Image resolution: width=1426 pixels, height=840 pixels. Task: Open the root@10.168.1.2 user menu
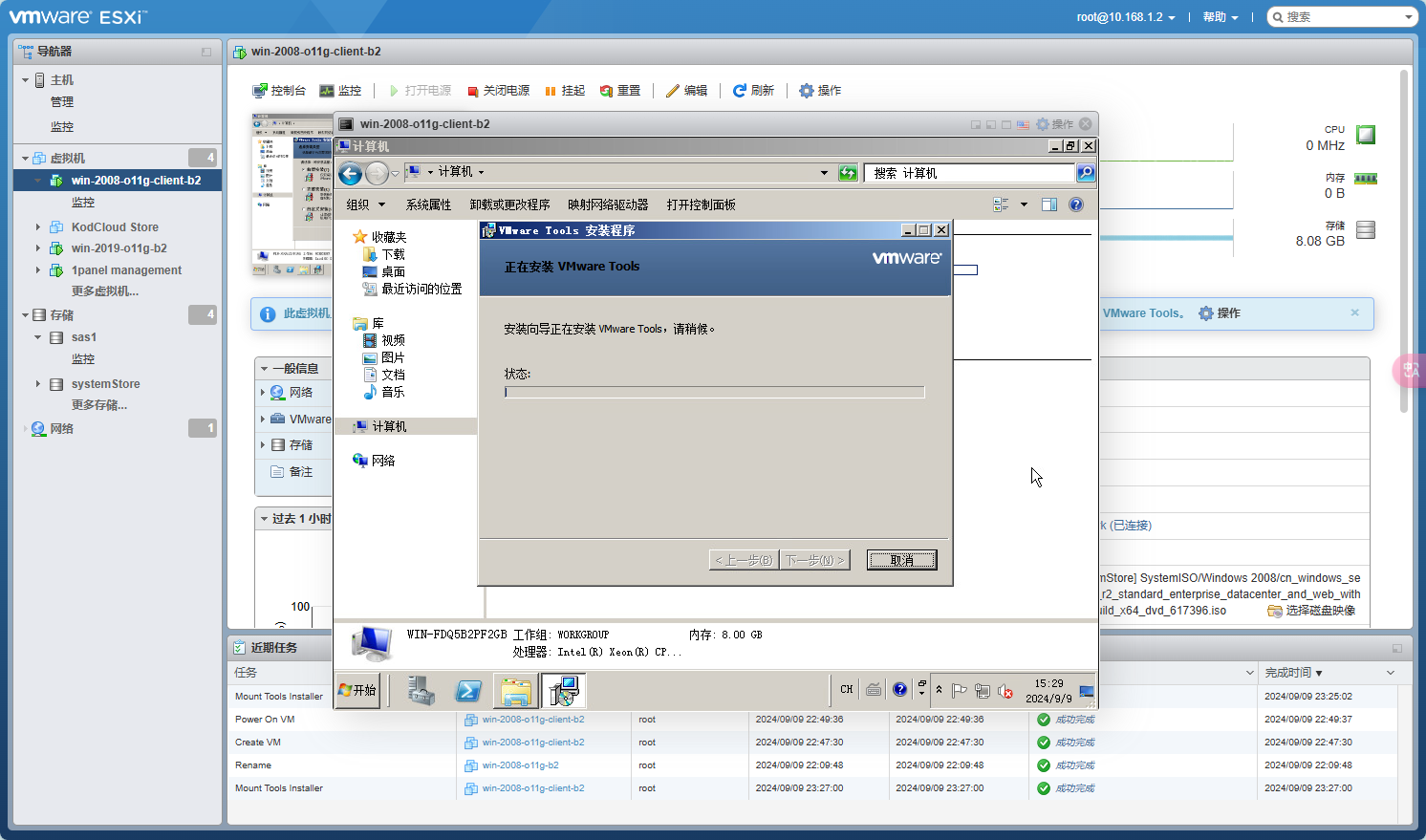coord(1126,17)
